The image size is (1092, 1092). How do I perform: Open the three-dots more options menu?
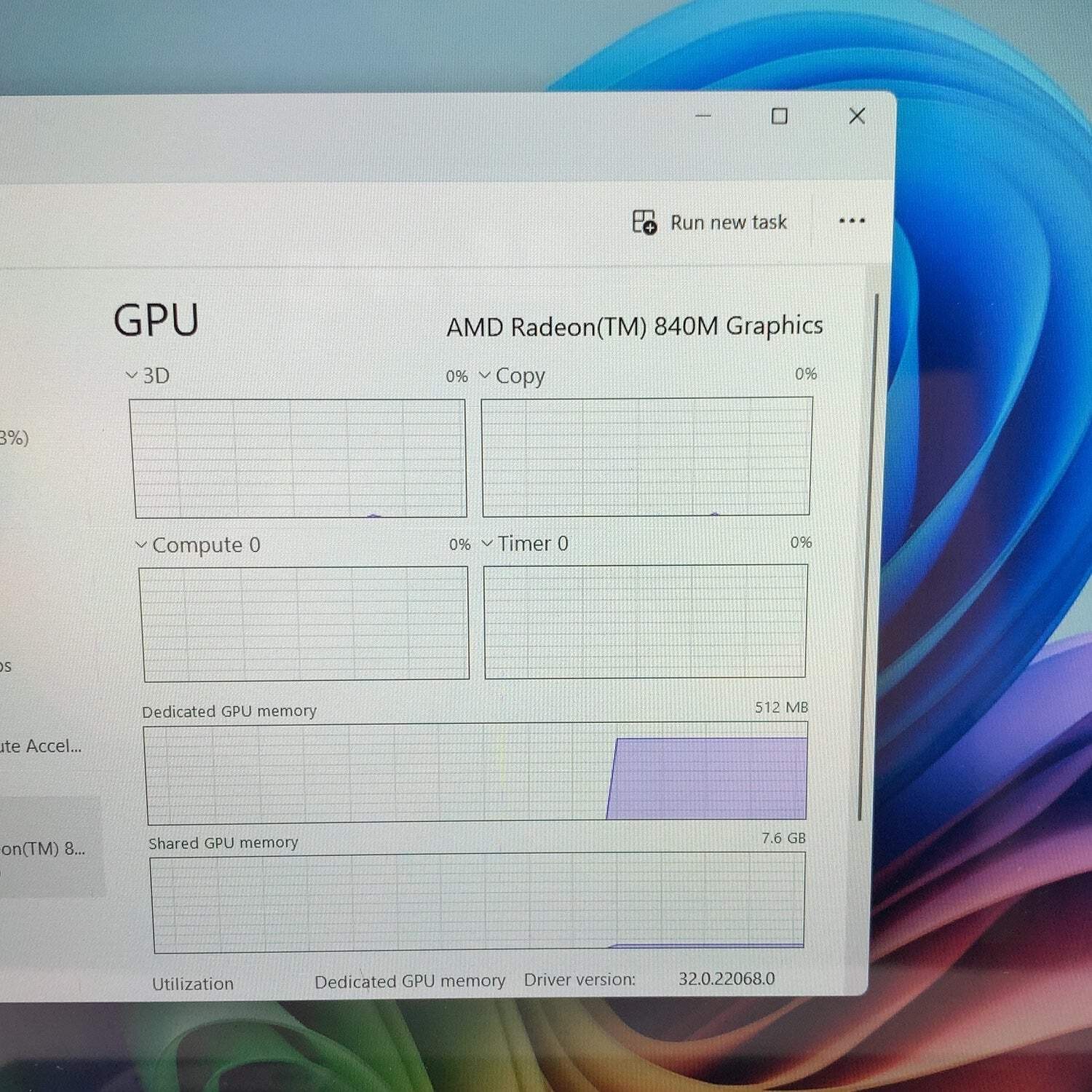tap(851, 221)
